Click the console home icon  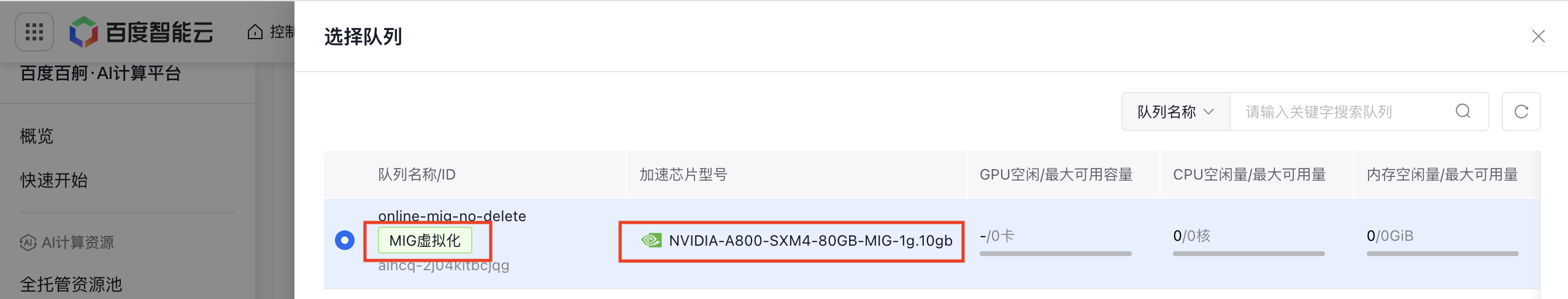click(255, 32)
